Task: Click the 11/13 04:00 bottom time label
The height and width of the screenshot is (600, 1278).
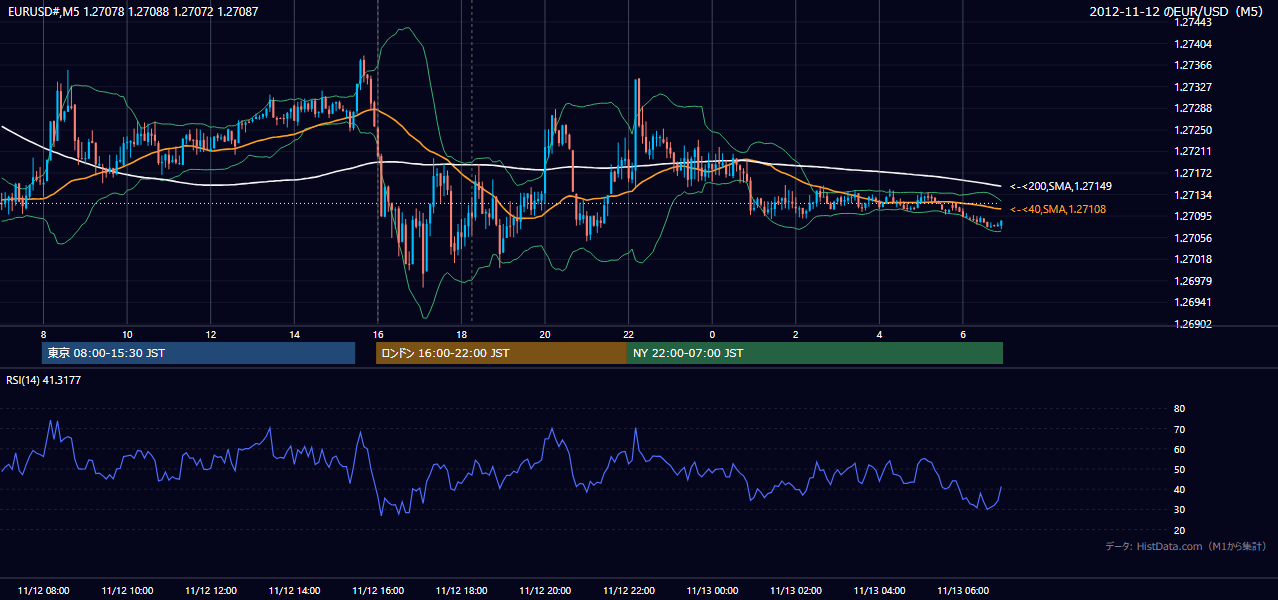Action: point(879,591)
